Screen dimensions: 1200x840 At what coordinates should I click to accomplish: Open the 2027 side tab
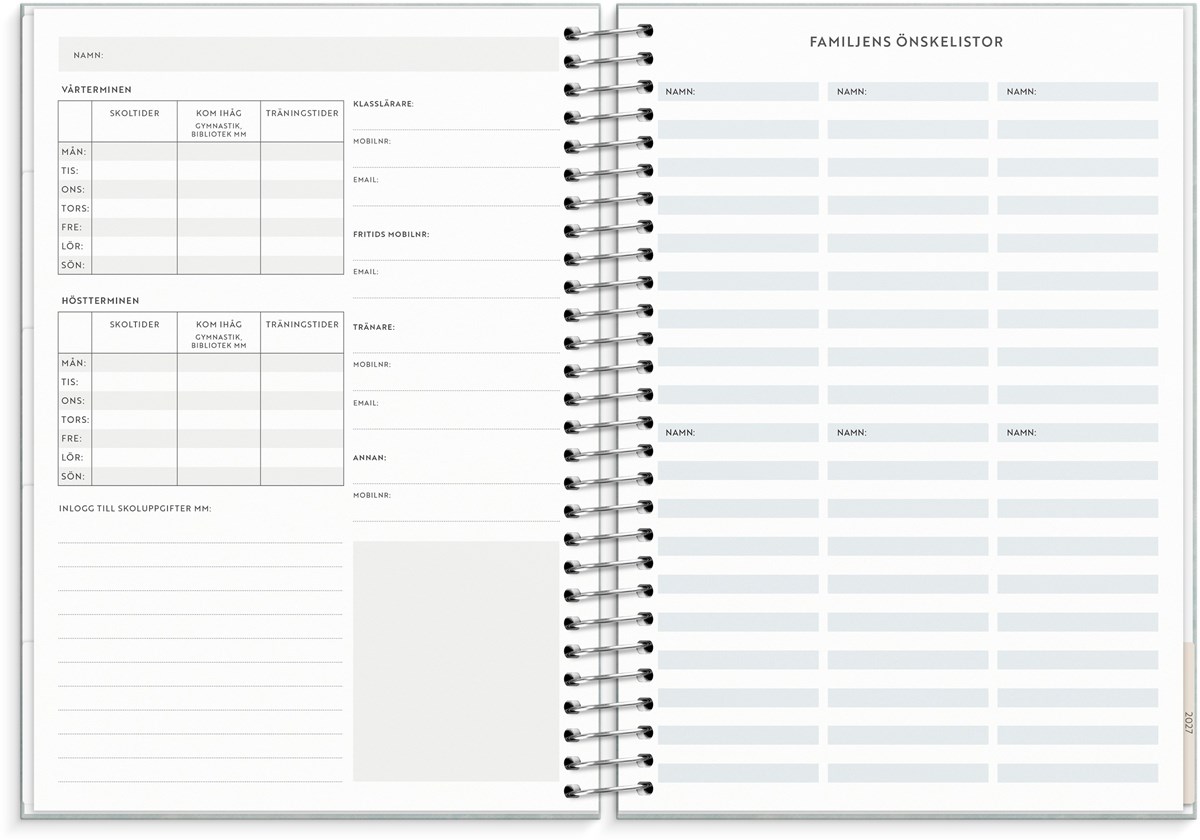tap(1188, 721)
